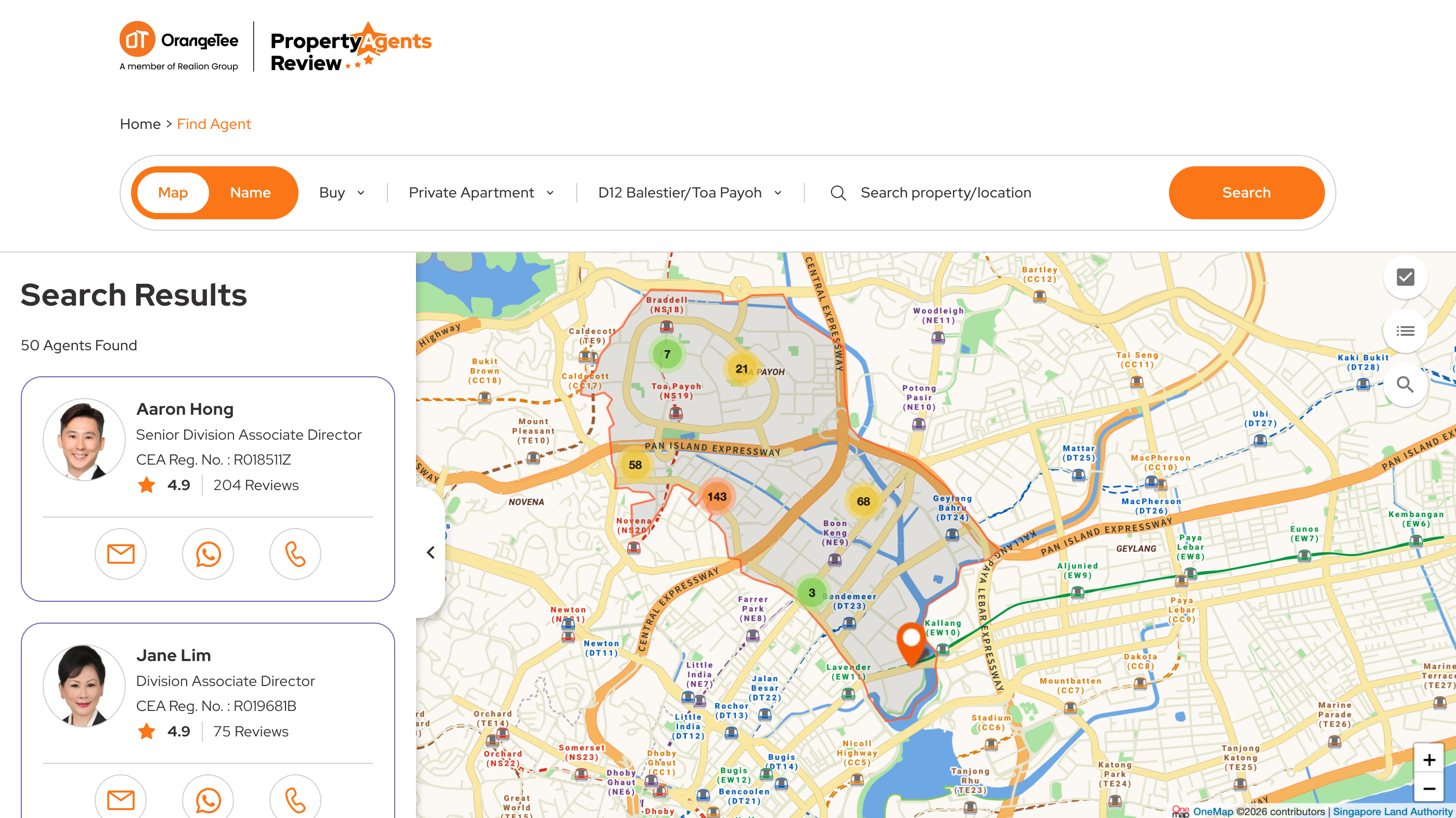Click Aaron Hong's profile photo

pyautogui.click(x=84, y=440)
